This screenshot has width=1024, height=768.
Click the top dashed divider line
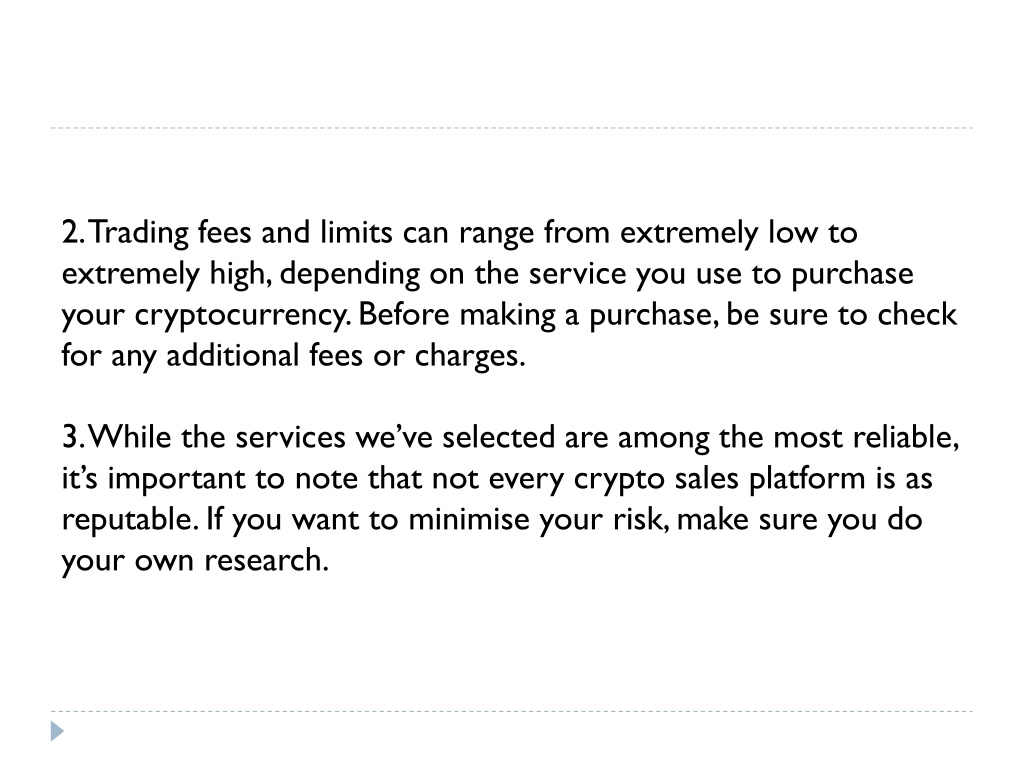tap(512, 128)
